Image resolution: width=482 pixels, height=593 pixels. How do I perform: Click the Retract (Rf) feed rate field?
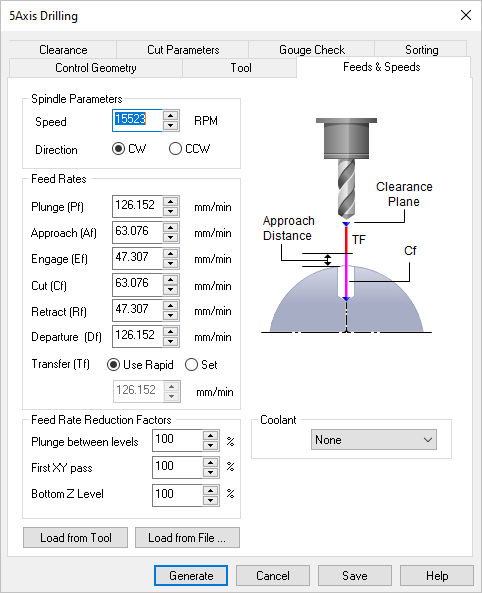(137, 310)
